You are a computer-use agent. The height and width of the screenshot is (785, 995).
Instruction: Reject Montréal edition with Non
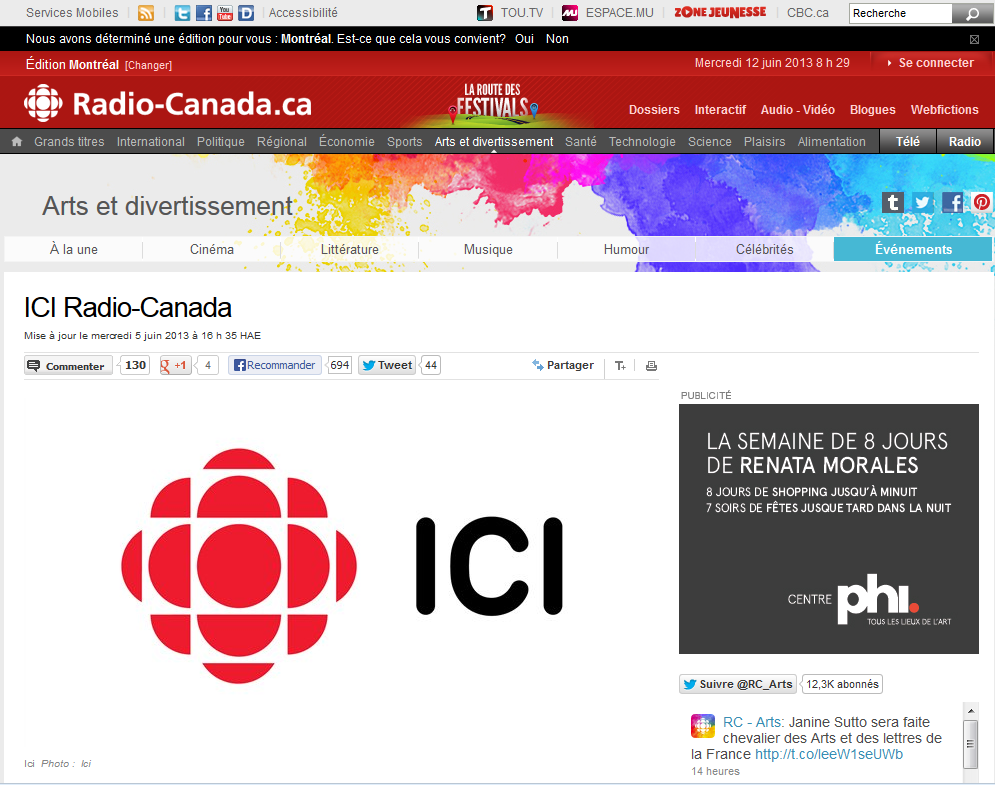click(x=557, y=39)
